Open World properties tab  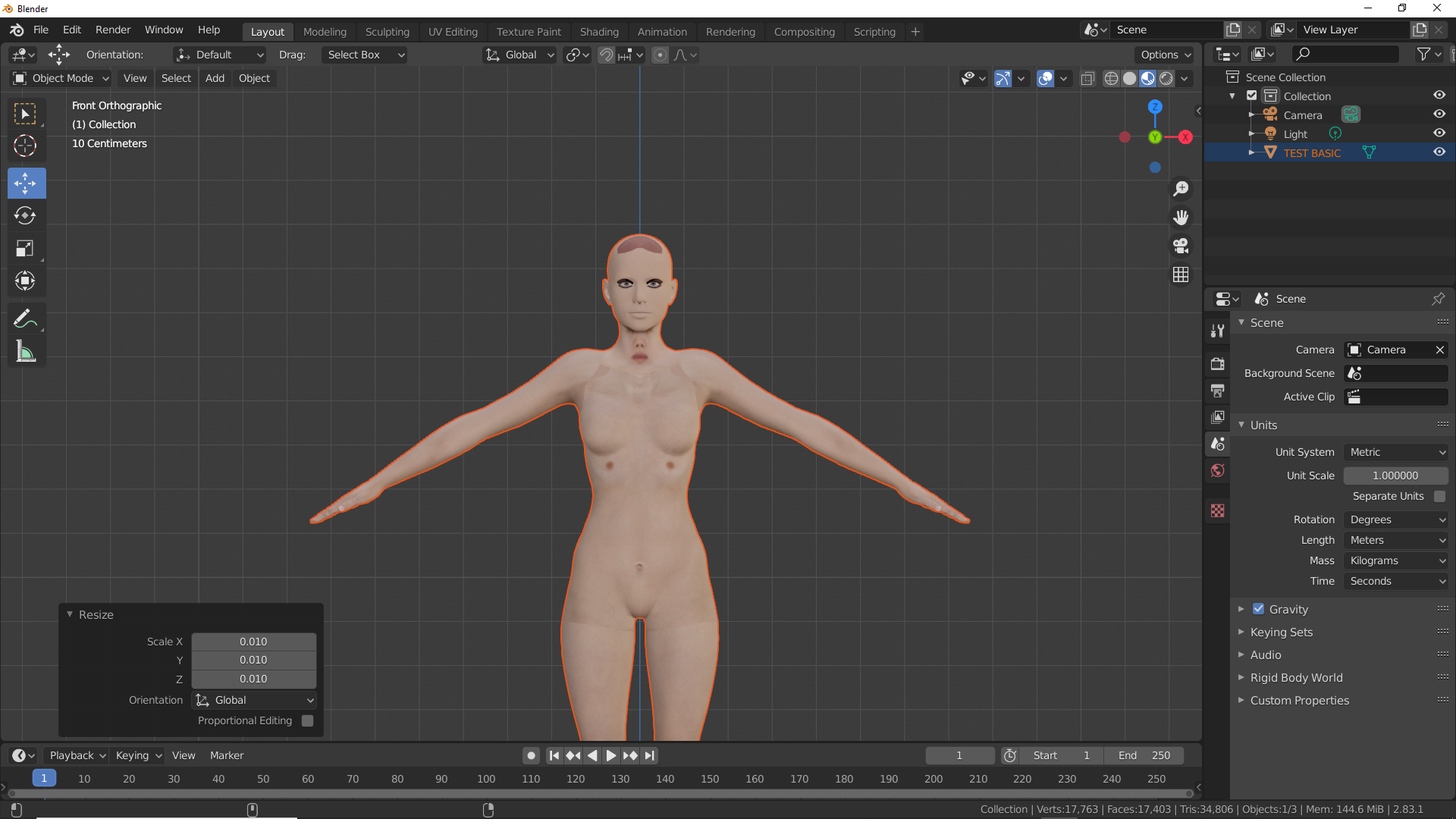pos(1217,471)
